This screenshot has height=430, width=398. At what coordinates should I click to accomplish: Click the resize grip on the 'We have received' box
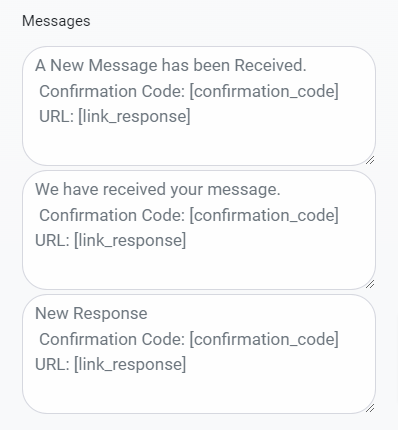coord(370,284)
